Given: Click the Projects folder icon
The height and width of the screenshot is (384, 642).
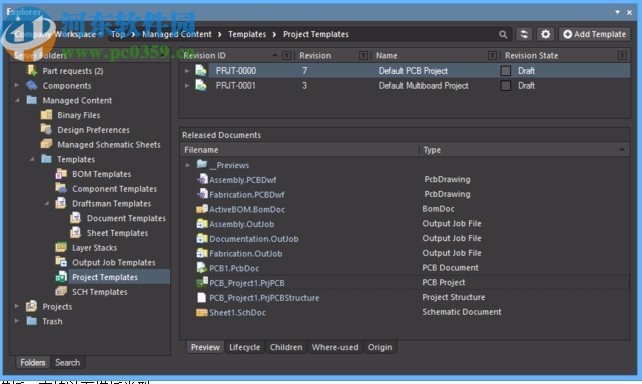Looking at the screenshot, I should pos(32,306).
